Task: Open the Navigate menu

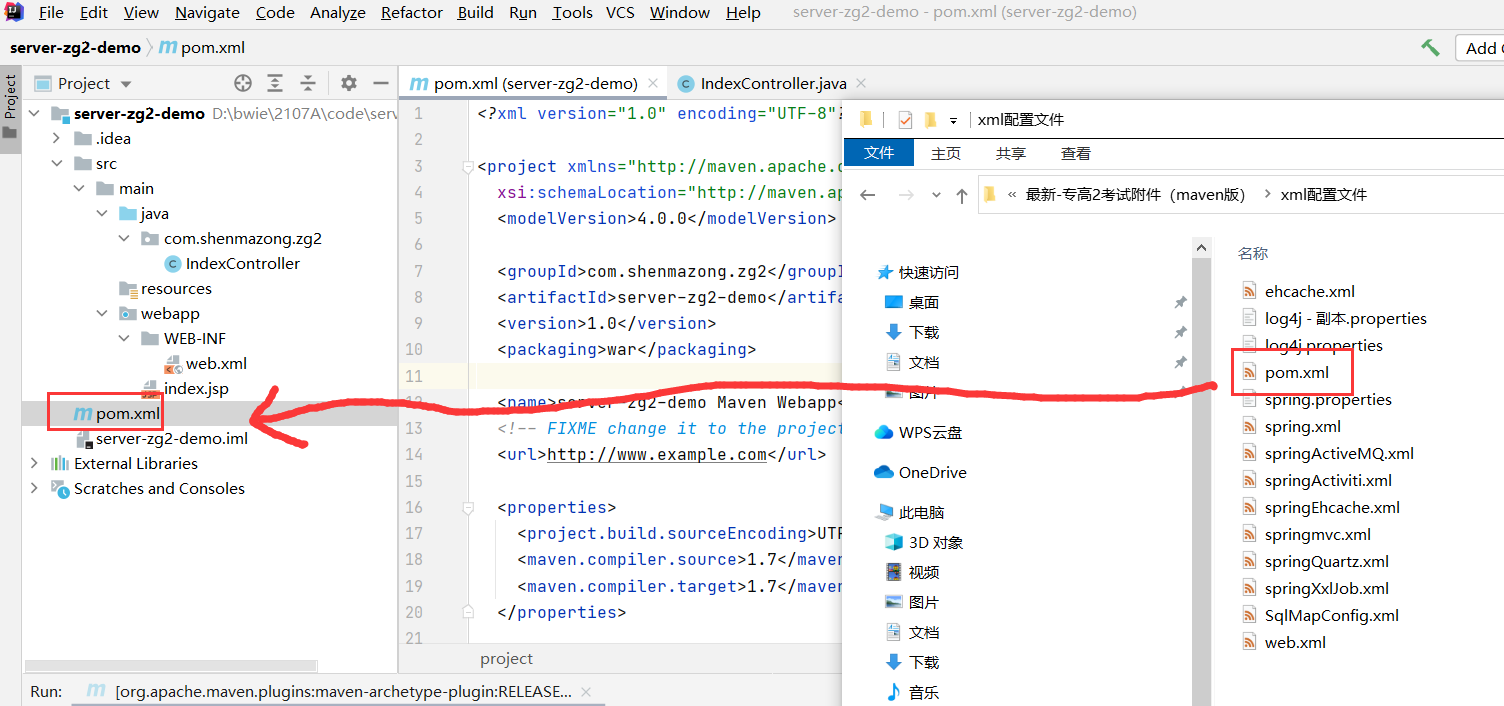Action: pos(207,13)
